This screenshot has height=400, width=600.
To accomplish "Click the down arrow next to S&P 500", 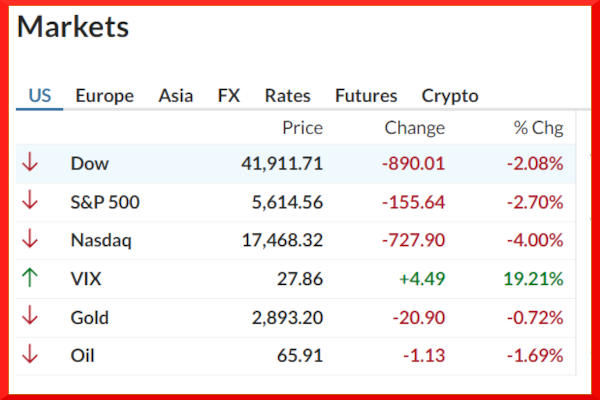I will point(30,202).
